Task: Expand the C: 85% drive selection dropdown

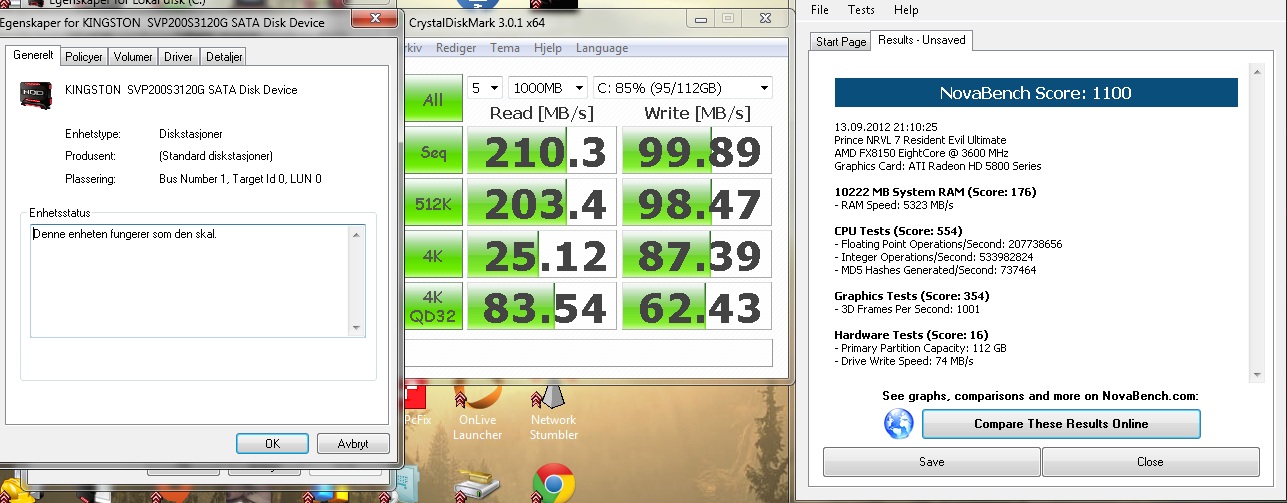Action: (683, 87)
